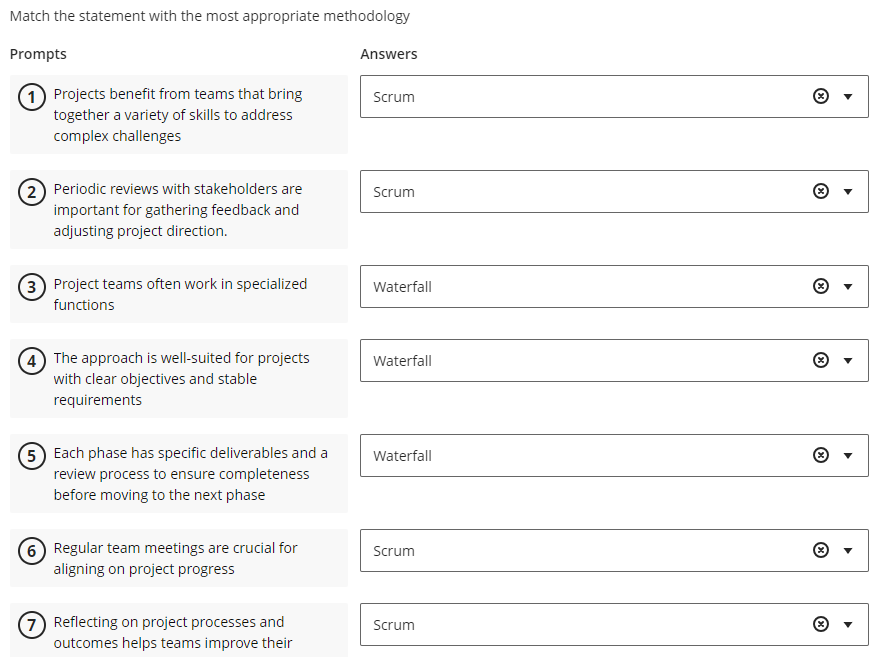Click the Answers column header
The height and width of the screenshot is (657, 885).
click(388, 54)
